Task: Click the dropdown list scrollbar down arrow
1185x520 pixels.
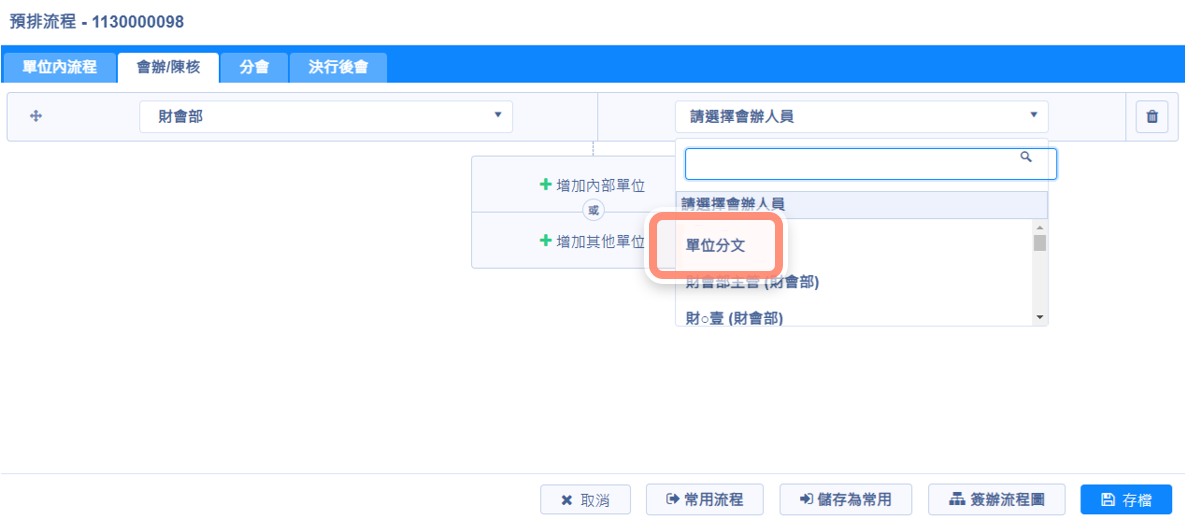Action: coord(1040,317)
